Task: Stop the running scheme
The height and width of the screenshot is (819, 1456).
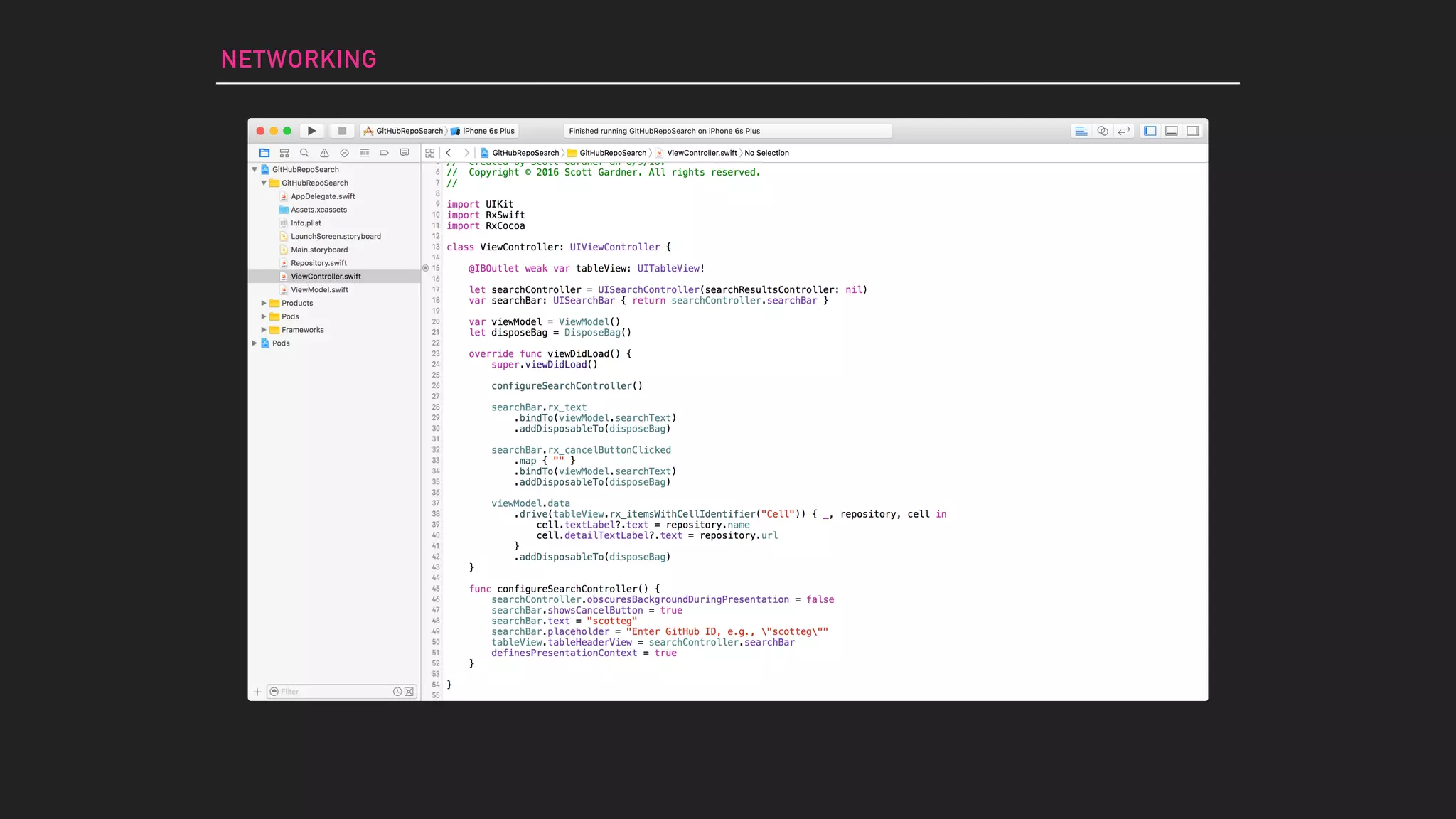Action: coord(342,131)
